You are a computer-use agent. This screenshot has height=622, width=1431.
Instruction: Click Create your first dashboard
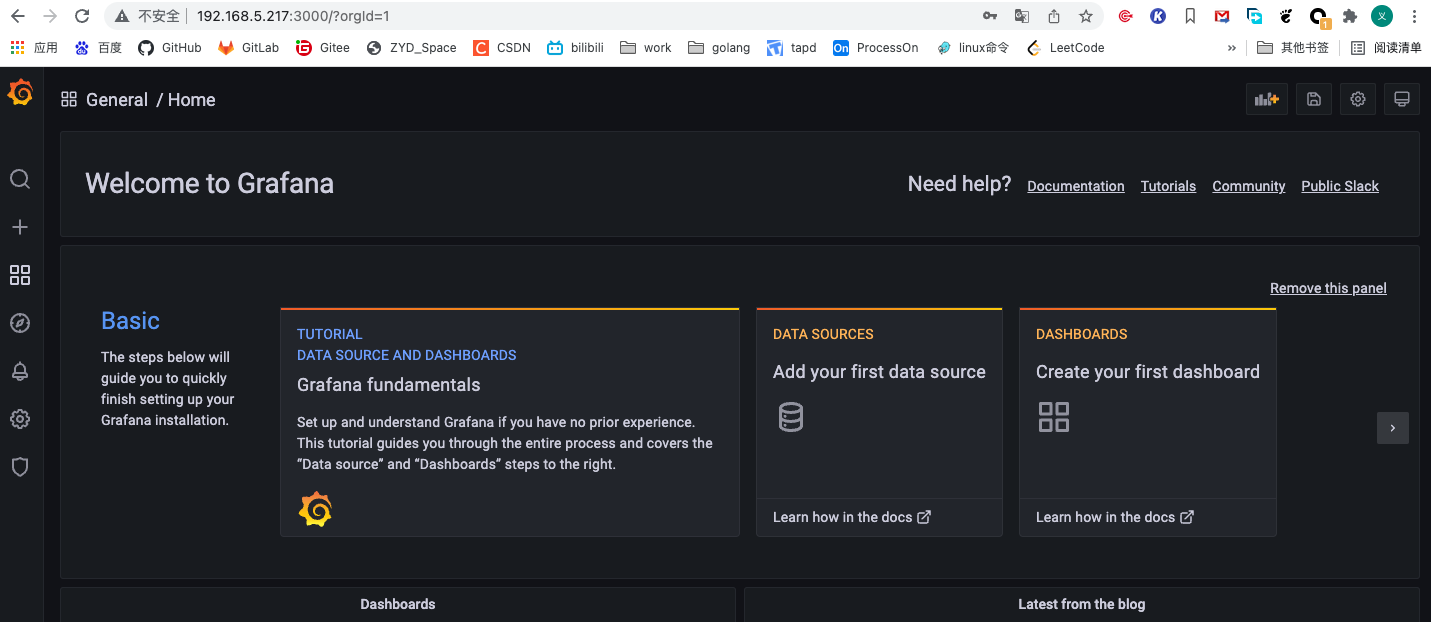tap(1148, 372)
